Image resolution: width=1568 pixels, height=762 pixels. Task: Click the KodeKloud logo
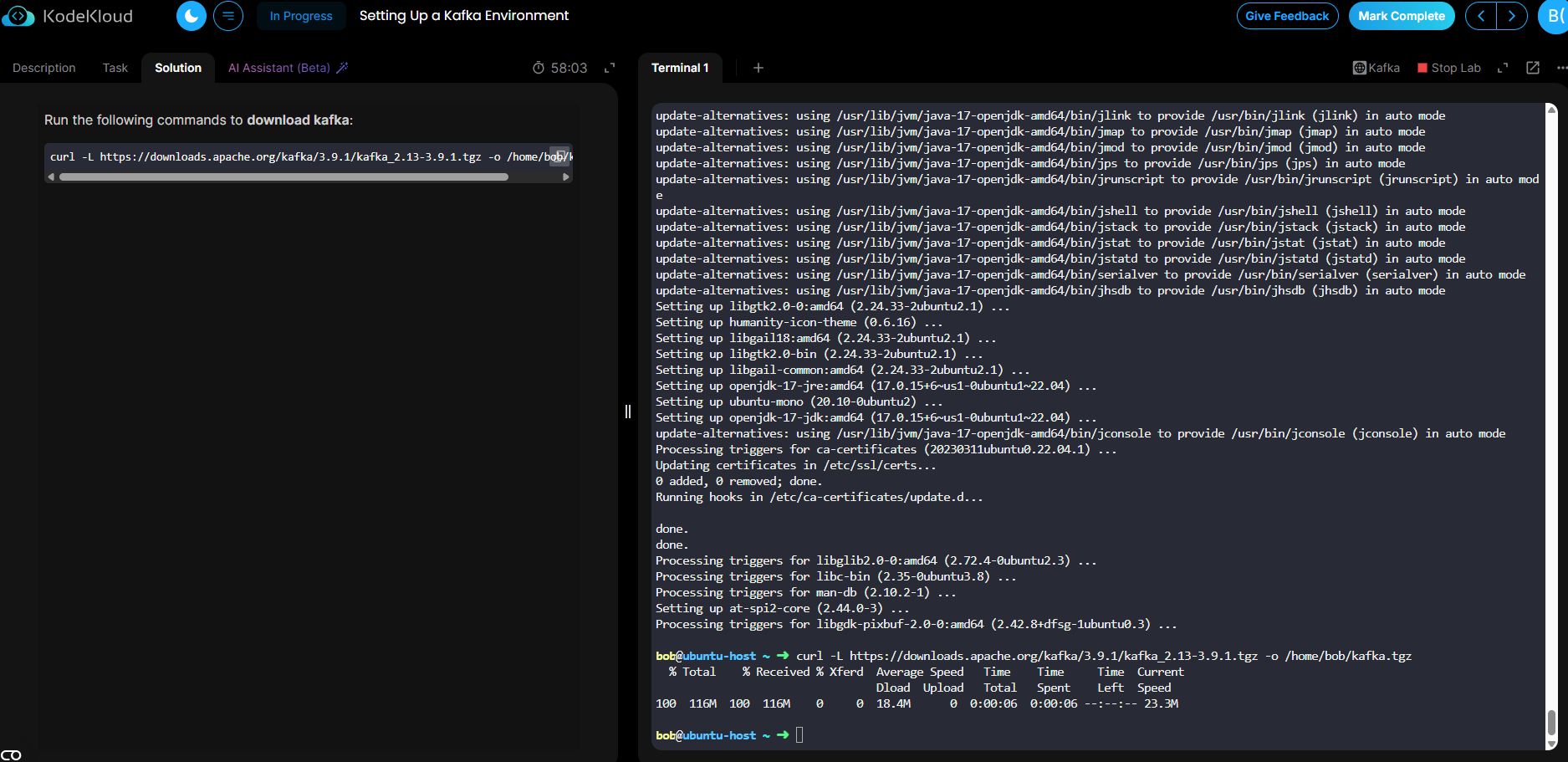pyautogui.click(x=68, y=16)
